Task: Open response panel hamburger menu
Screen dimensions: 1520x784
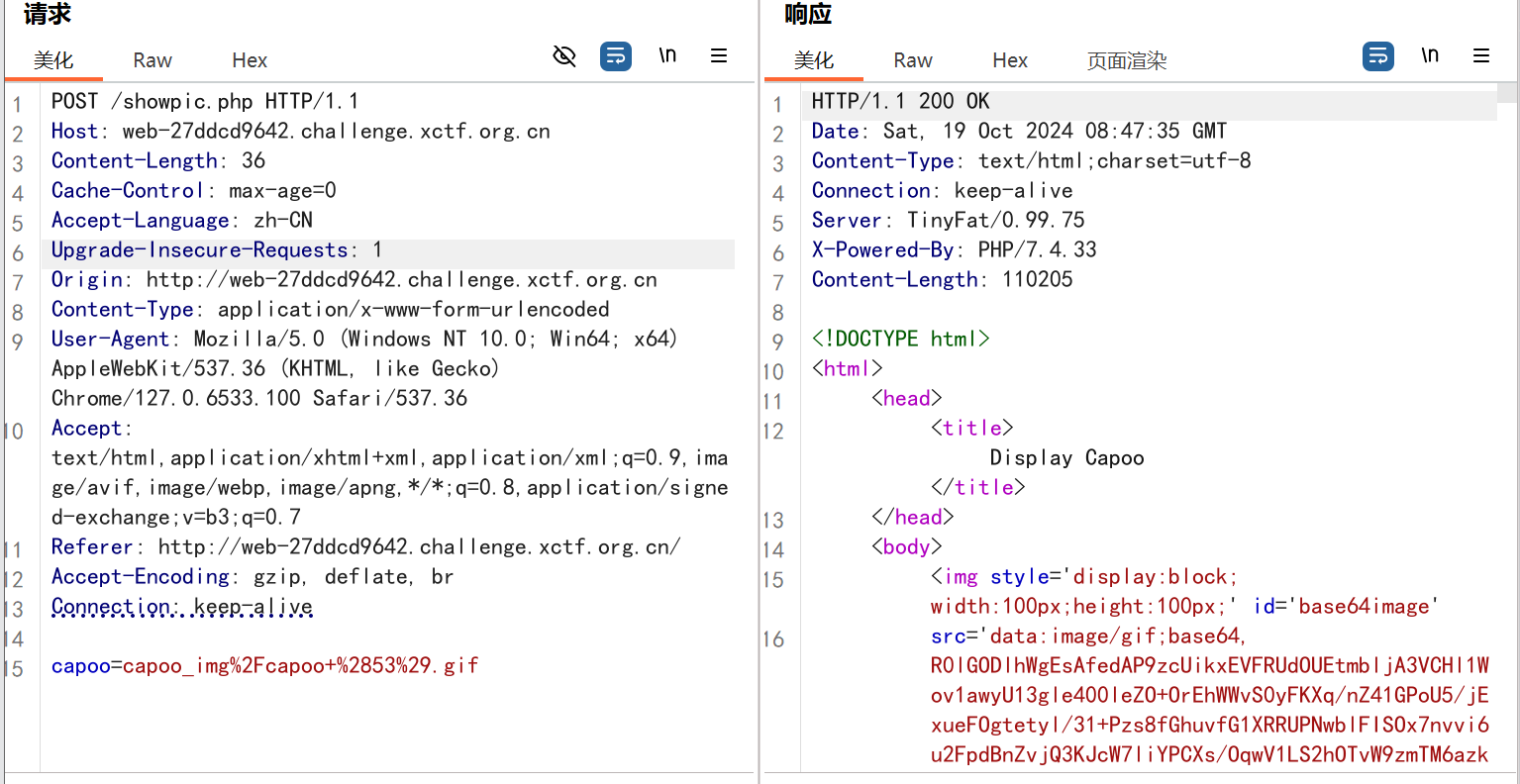Action: point(1481,56)
